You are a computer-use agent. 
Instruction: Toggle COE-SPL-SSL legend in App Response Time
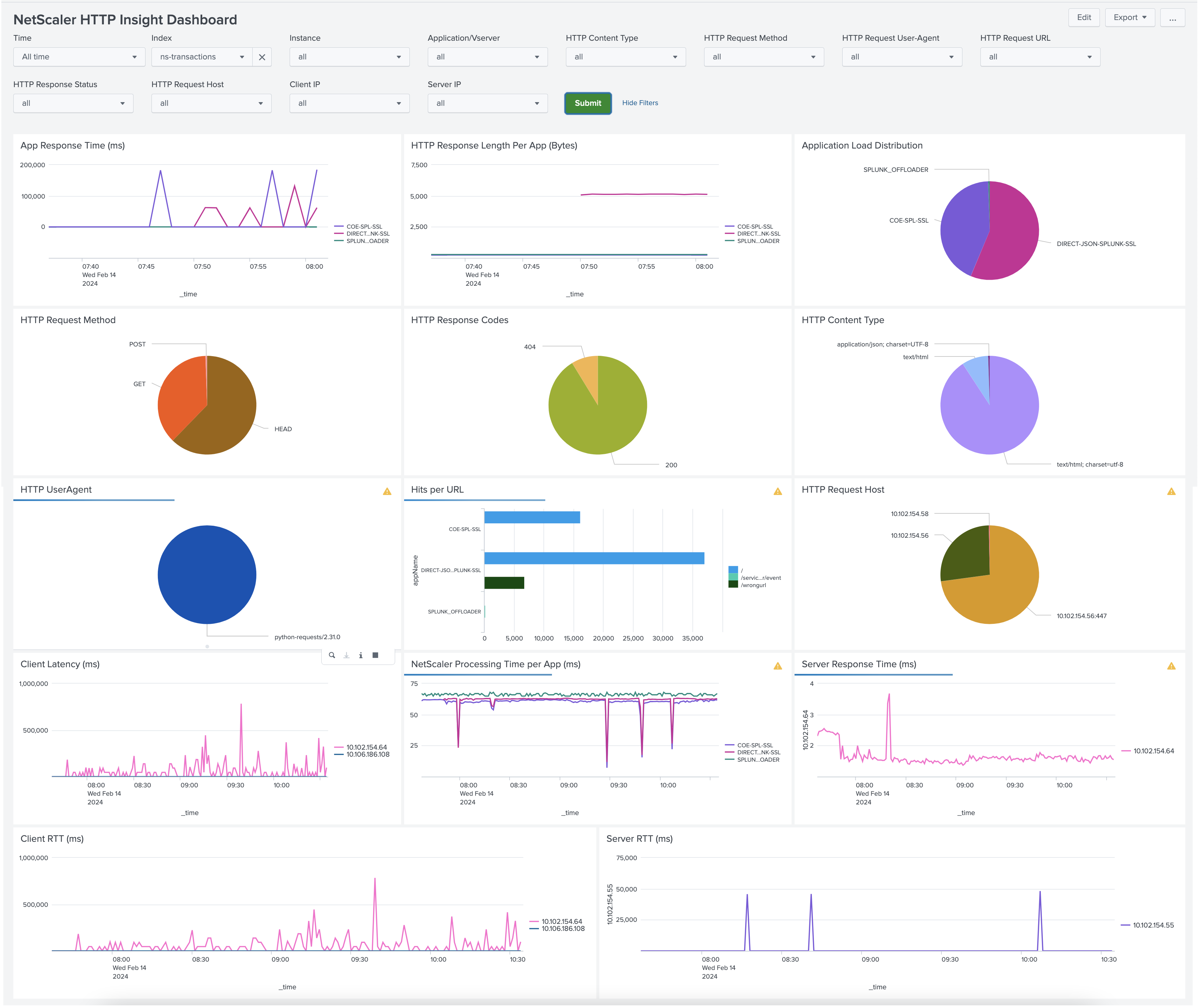[x=358, y=227]
